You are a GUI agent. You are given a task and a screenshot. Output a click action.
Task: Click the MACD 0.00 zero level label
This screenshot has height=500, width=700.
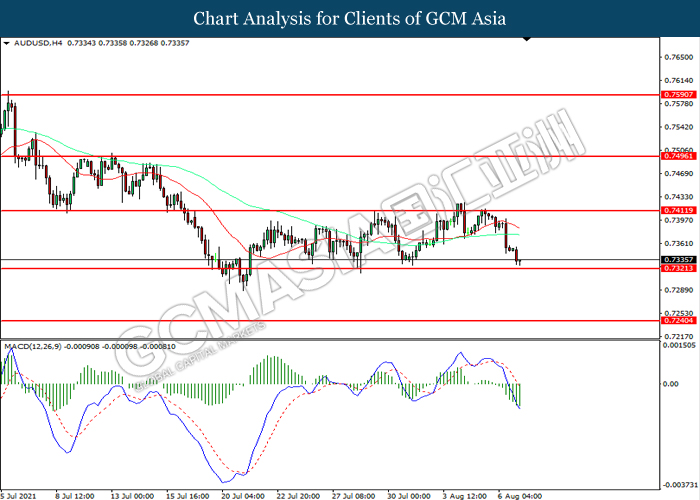tap(670, 384)
